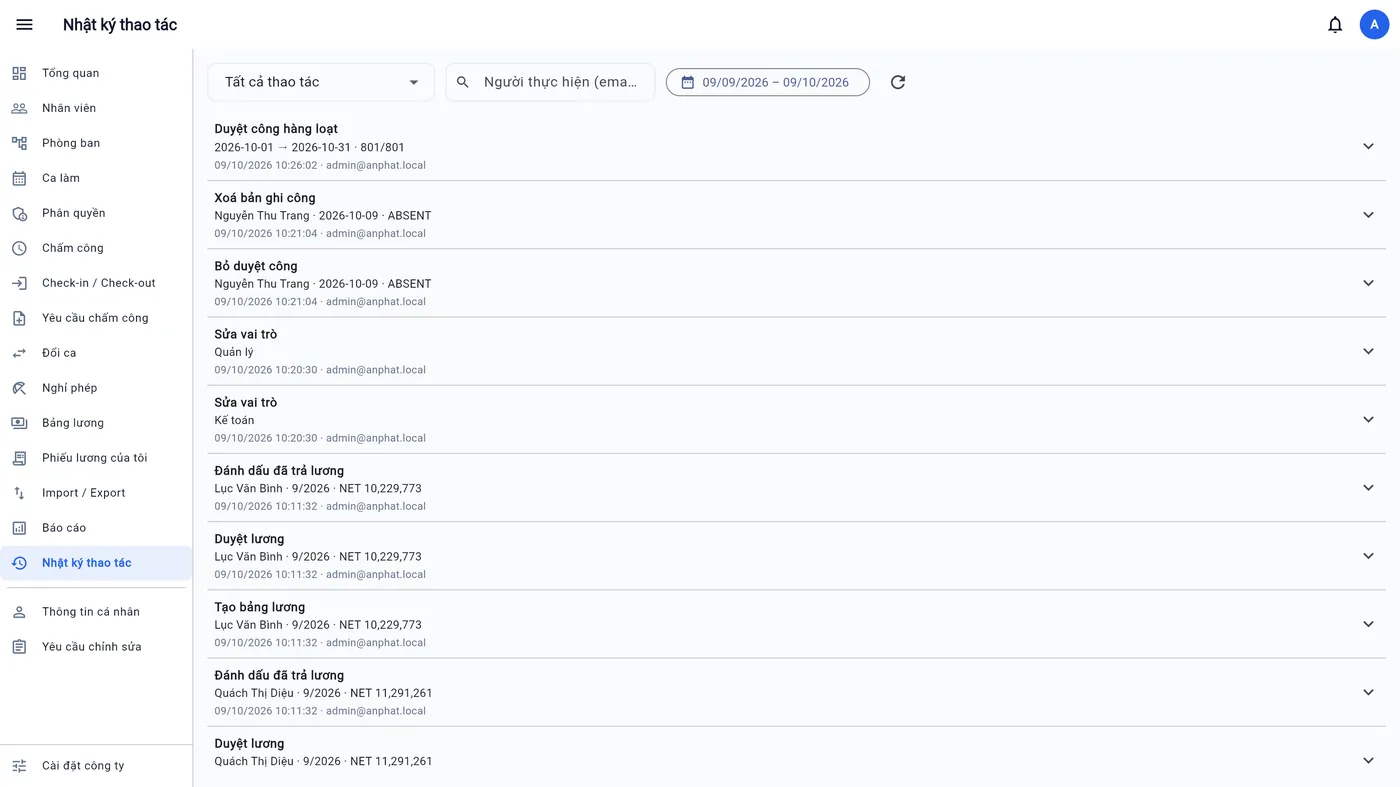Click the Cài đặt công ty sliders icon

19,766
